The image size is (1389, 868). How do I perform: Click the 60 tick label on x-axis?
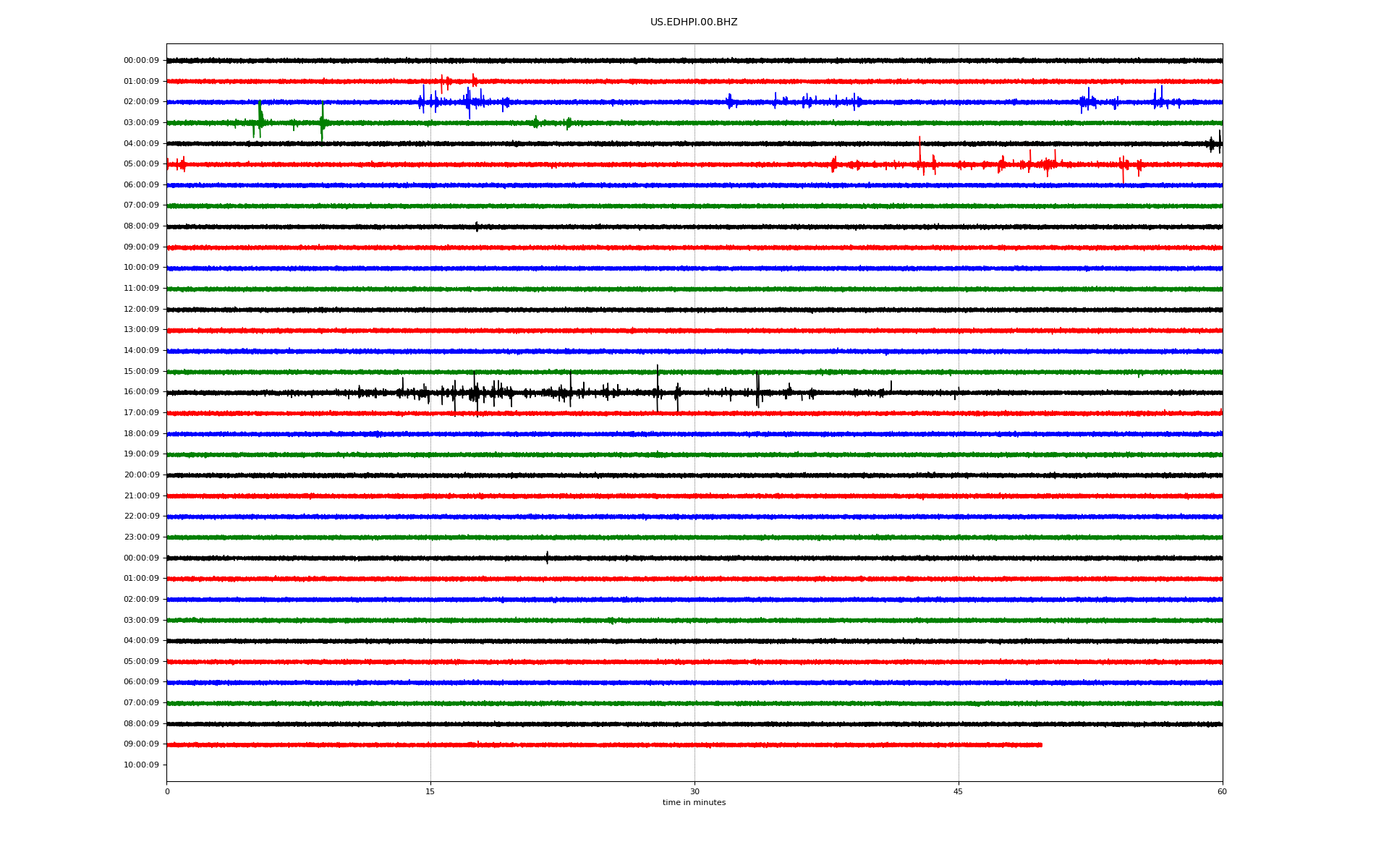[1222, 791]
